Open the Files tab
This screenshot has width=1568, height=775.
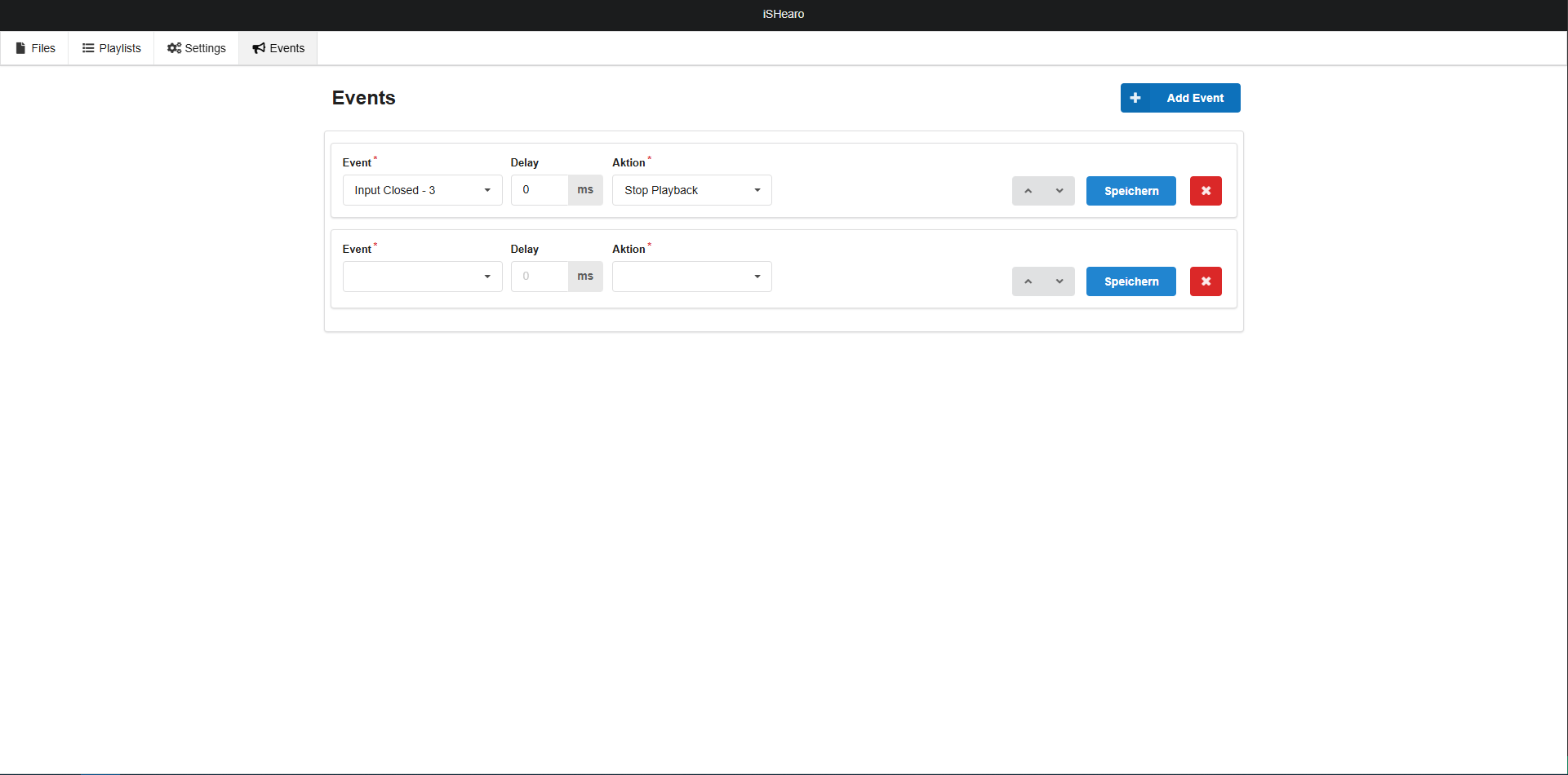click(x=35, y=48)
